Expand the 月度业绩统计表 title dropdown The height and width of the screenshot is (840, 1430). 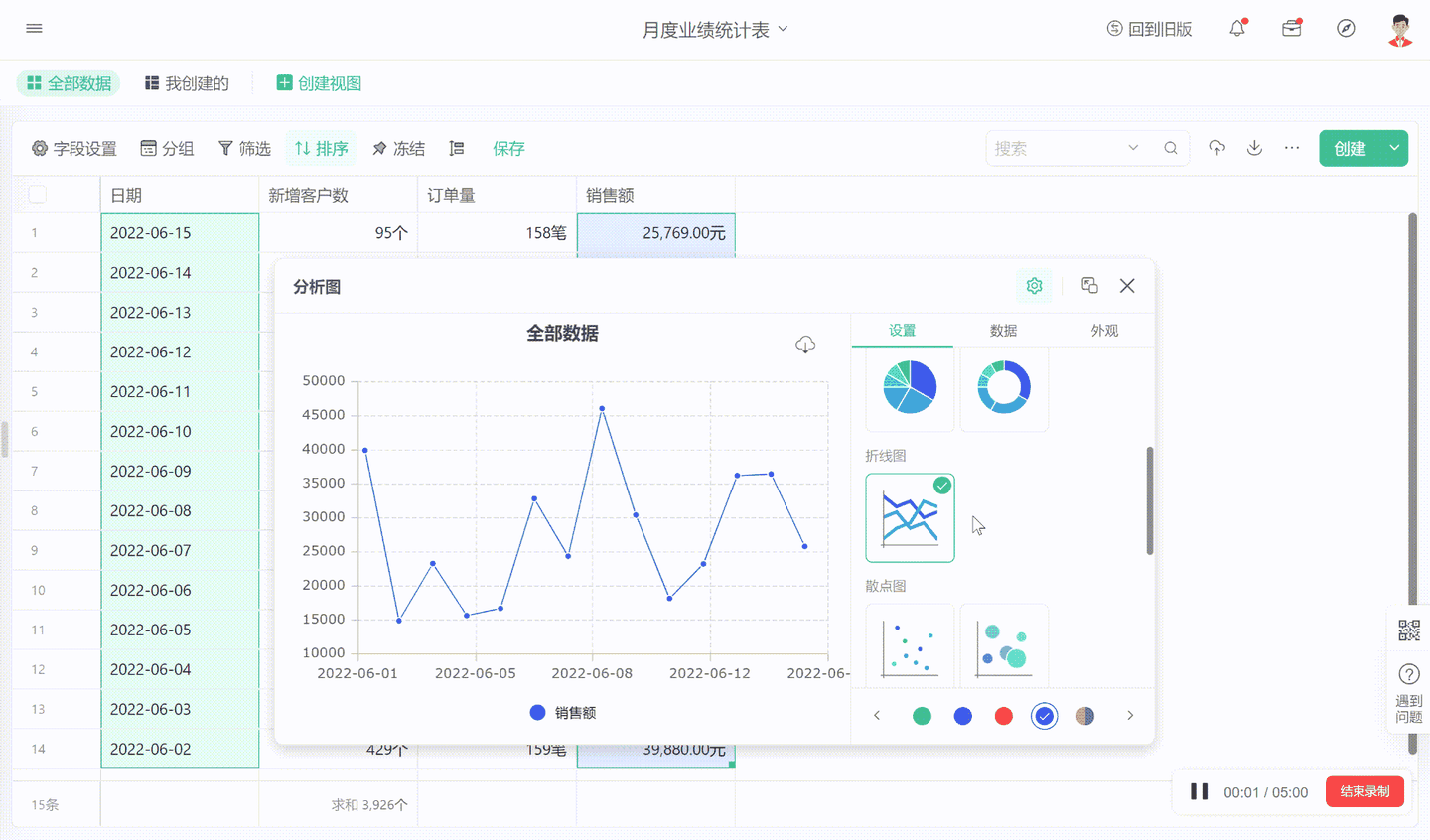tap(783, 29)
